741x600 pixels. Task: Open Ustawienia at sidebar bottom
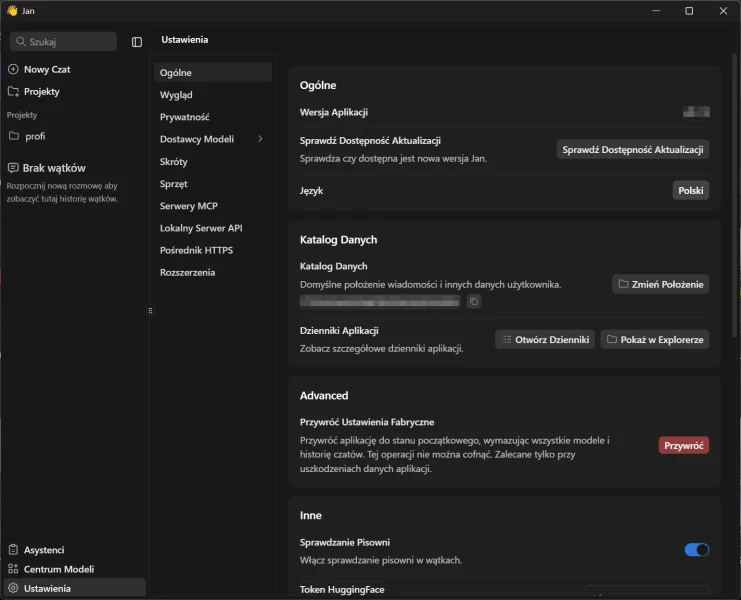47,588
